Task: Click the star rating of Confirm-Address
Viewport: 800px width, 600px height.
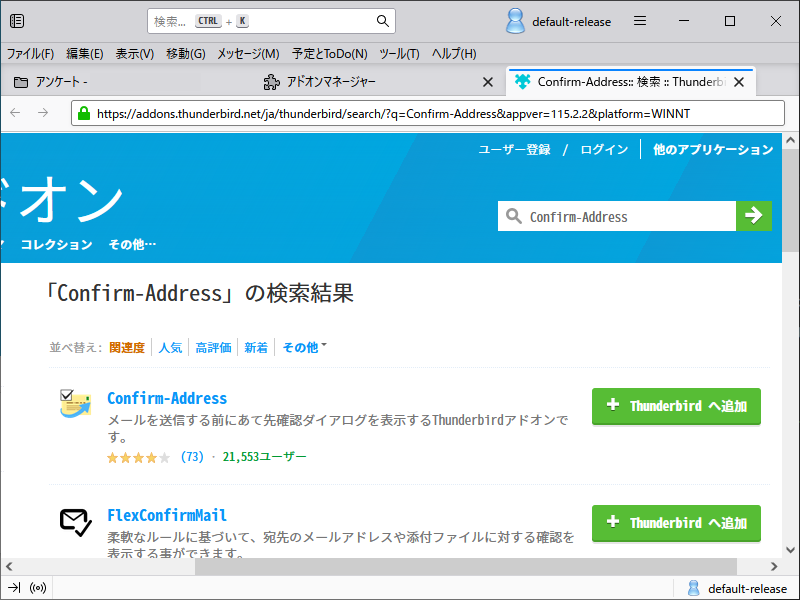Action: tap(138, 457)
